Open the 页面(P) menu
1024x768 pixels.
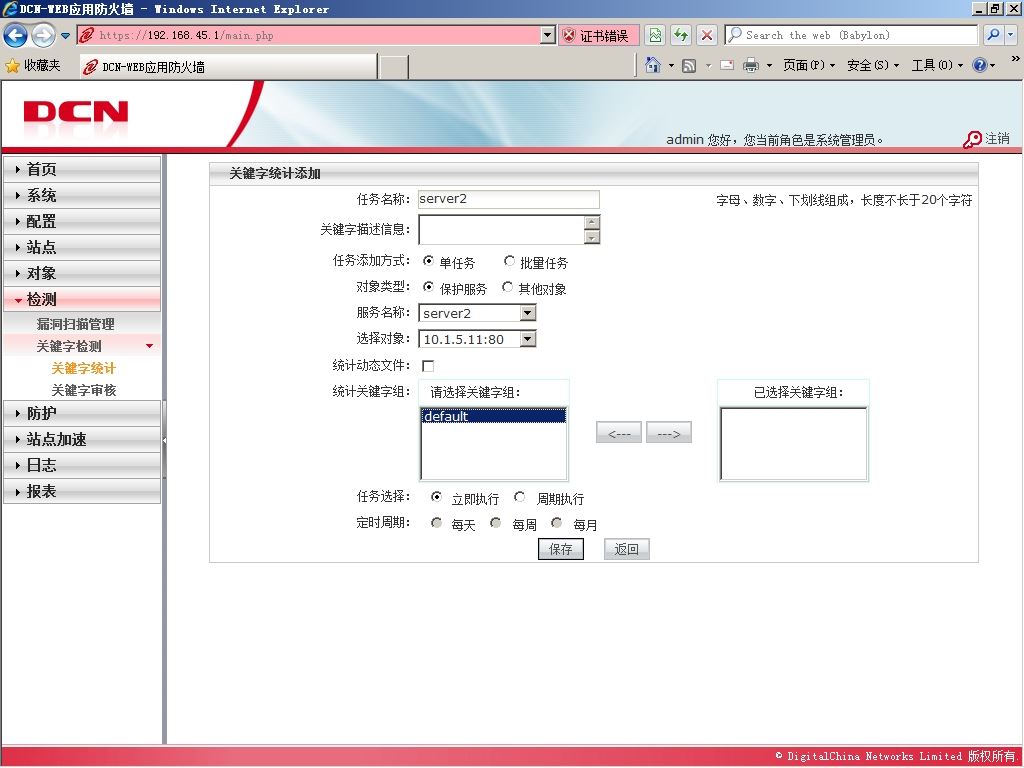tap(809, 65)
